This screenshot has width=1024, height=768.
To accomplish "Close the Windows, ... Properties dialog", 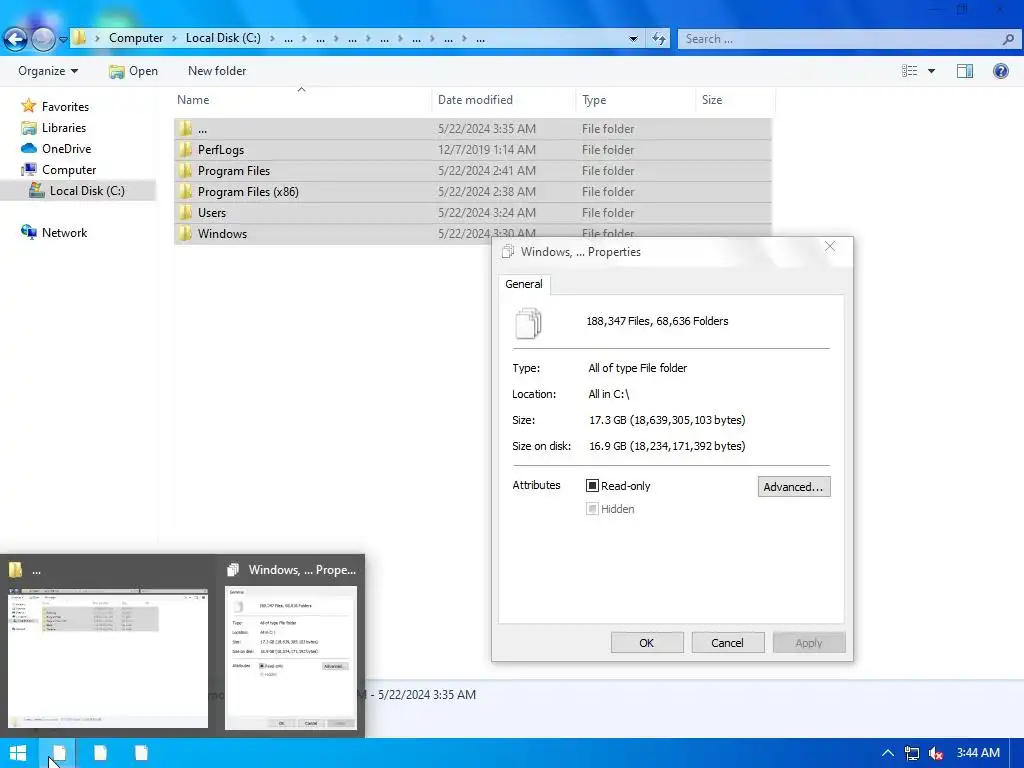I will (x=829, y=246).
